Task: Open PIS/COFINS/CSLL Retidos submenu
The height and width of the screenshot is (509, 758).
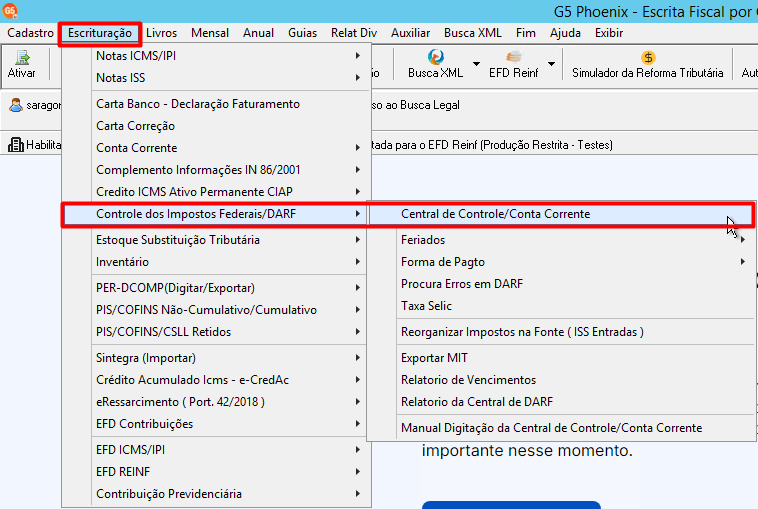Action: coord(216,332)
